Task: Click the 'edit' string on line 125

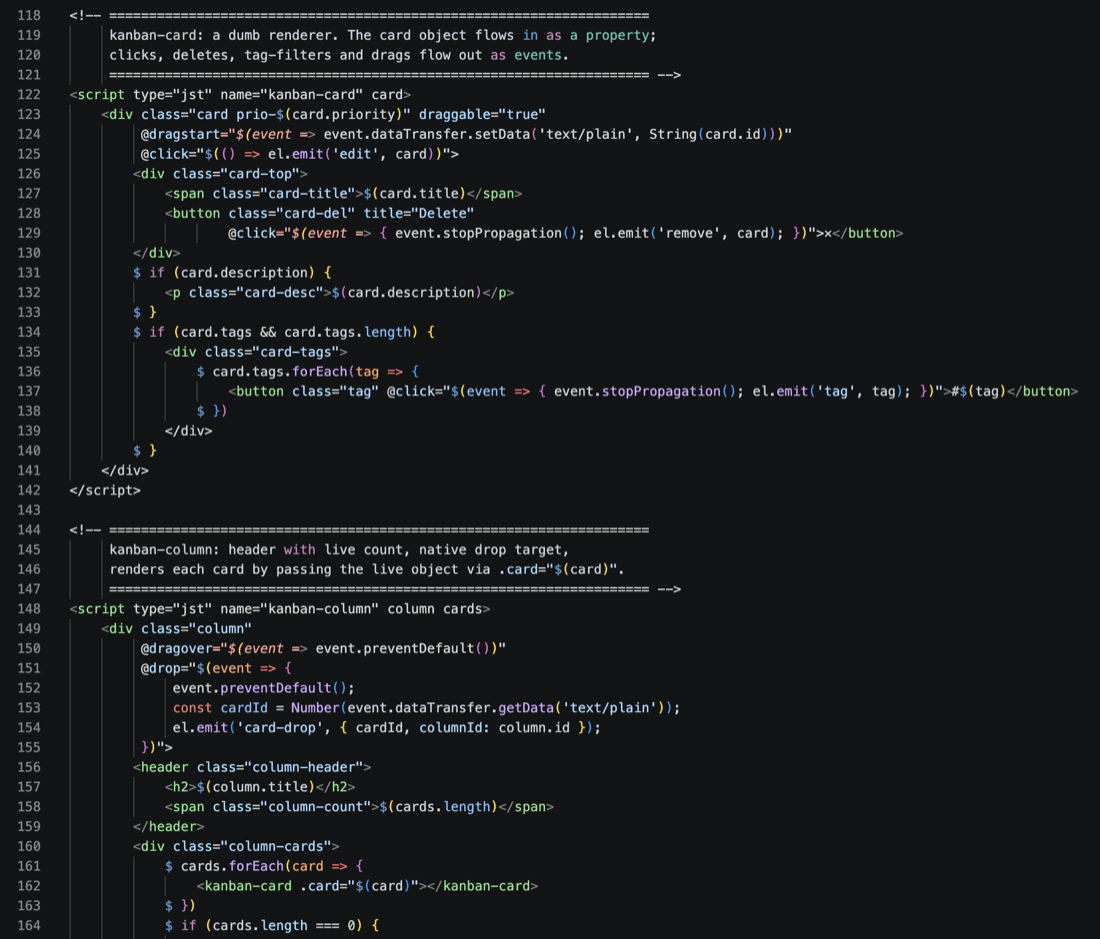Action: coord(356,154)
